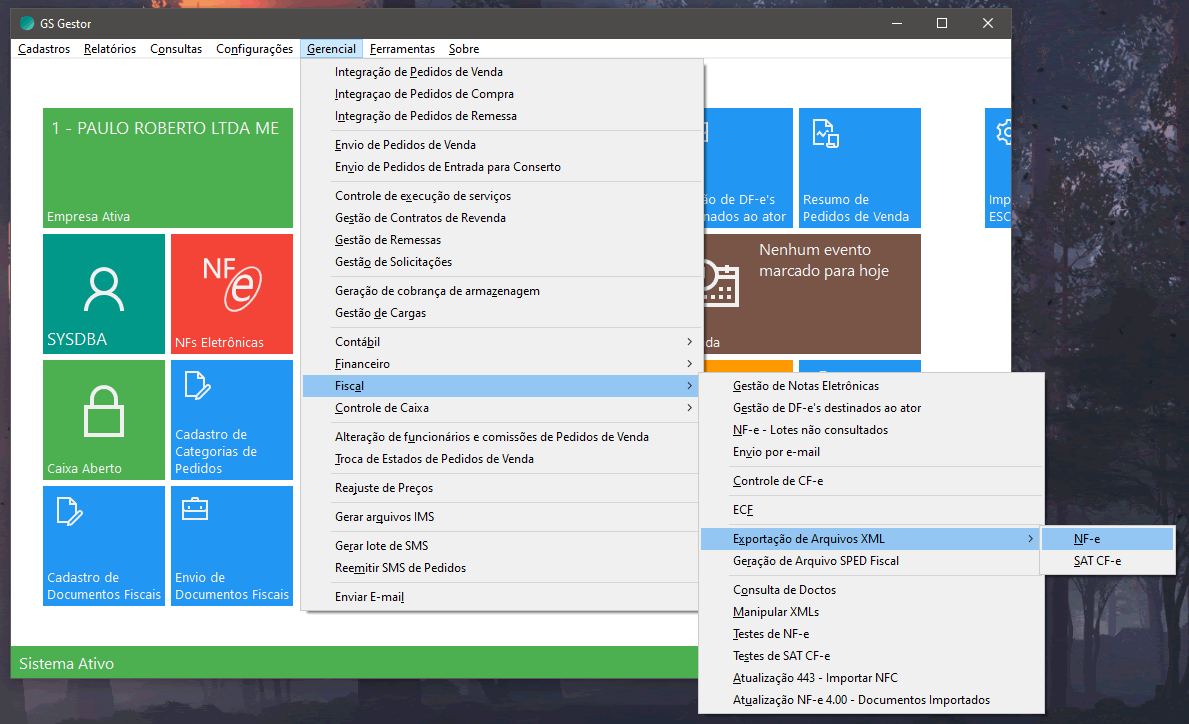1189x724 pixels.
Task: Choose Enviar E-mail menu entry
Action: tap(500, 597)
